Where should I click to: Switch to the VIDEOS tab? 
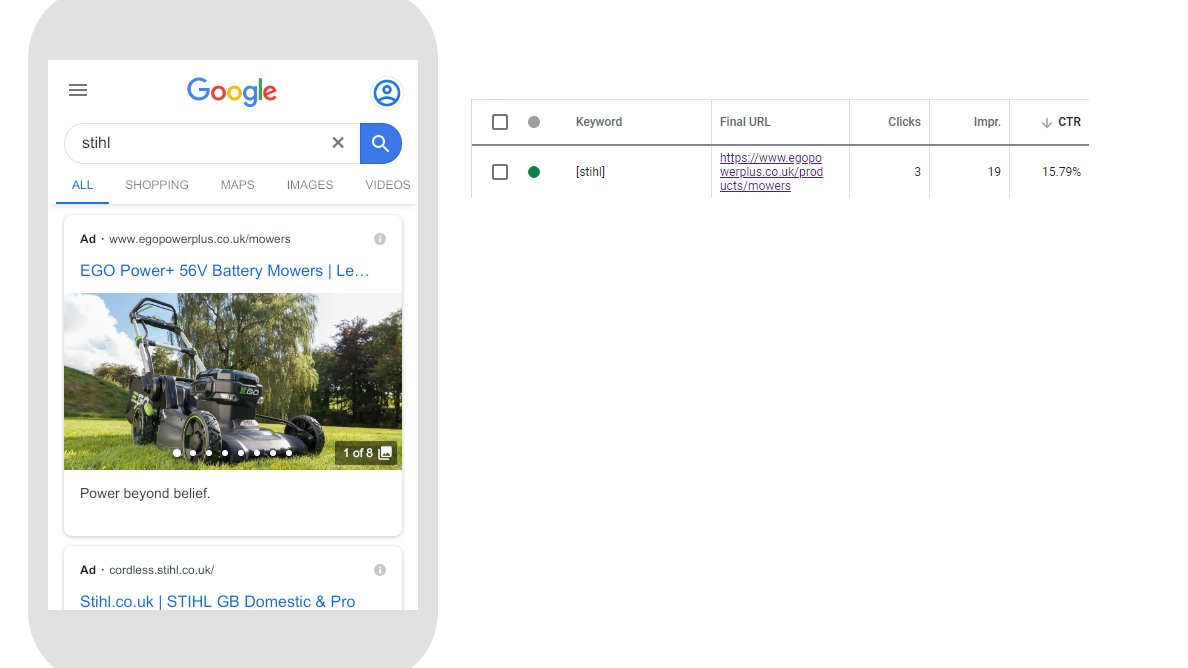click(388, 185)
